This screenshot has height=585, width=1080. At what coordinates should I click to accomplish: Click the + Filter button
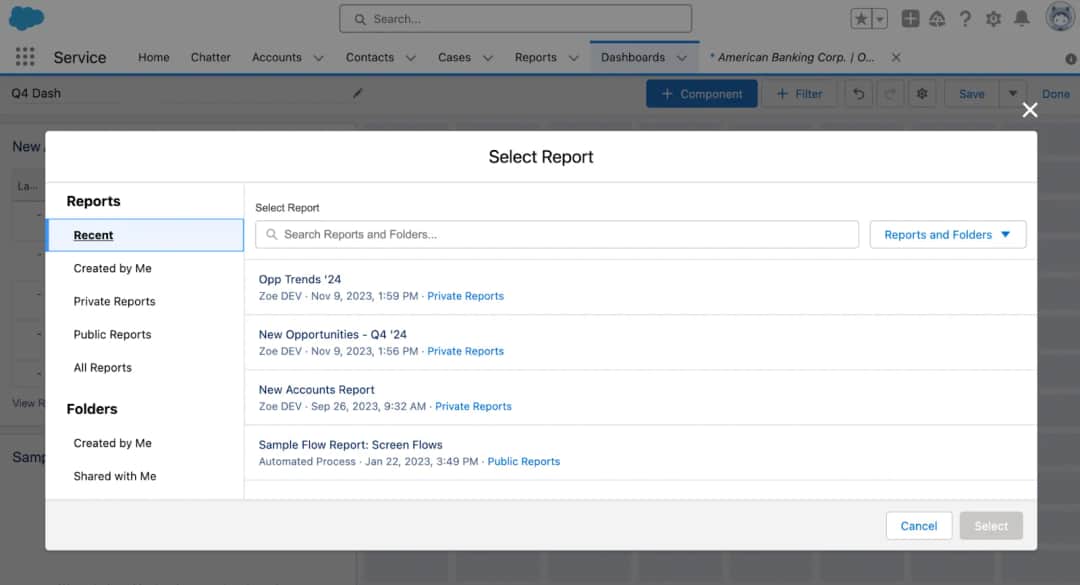pyautogui.click(x=799, y=94)
